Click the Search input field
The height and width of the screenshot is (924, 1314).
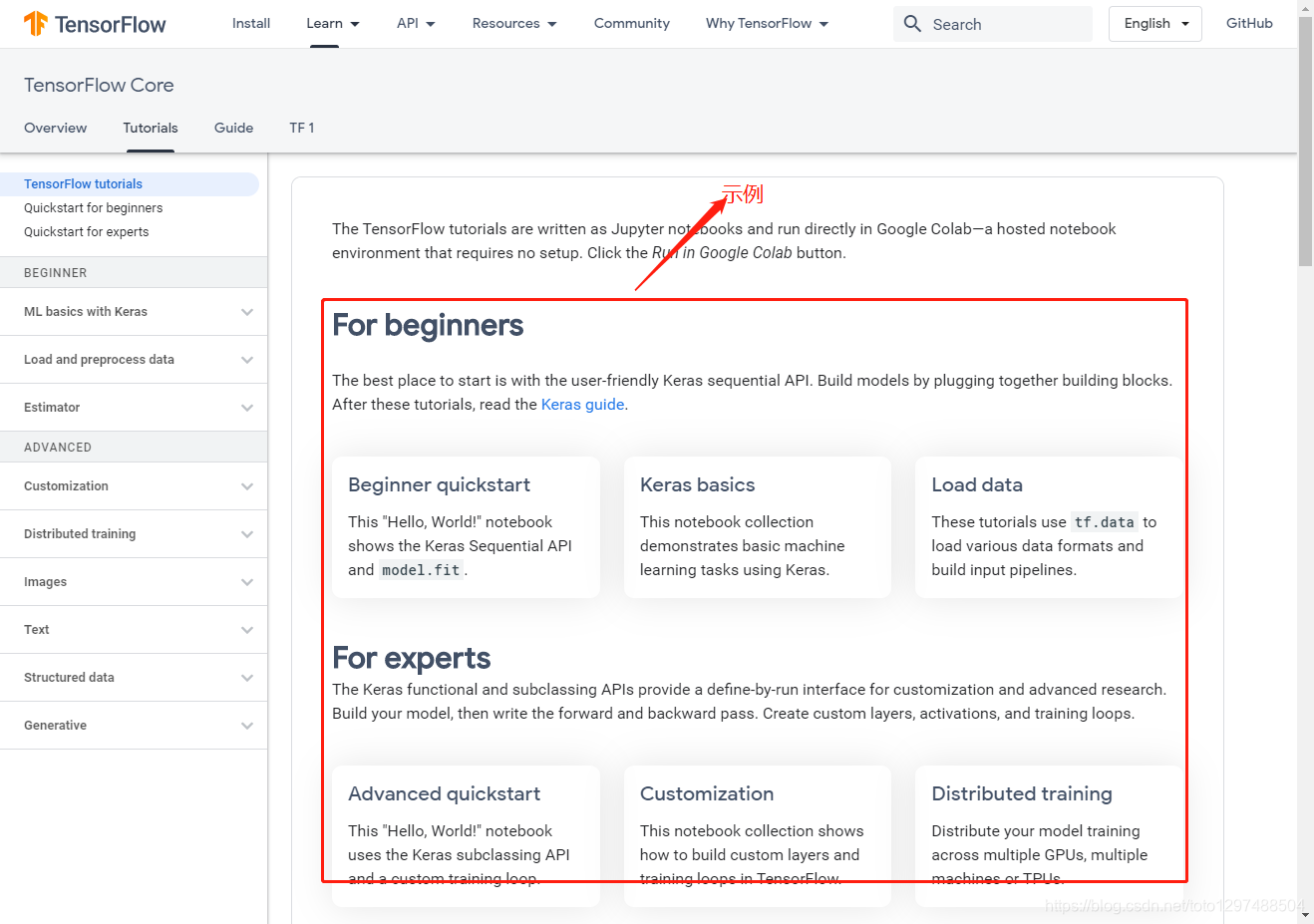[993, 24]
